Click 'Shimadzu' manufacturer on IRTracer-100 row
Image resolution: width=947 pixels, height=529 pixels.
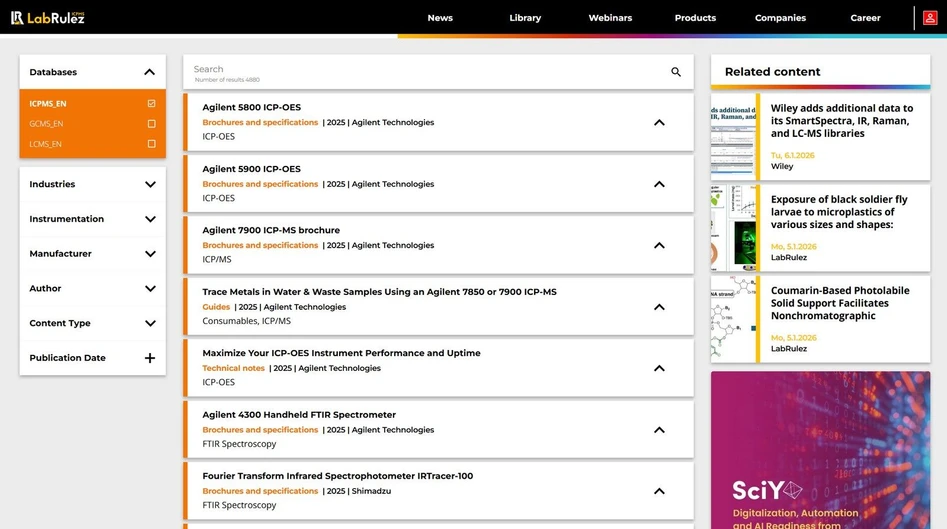click(371, 491)
